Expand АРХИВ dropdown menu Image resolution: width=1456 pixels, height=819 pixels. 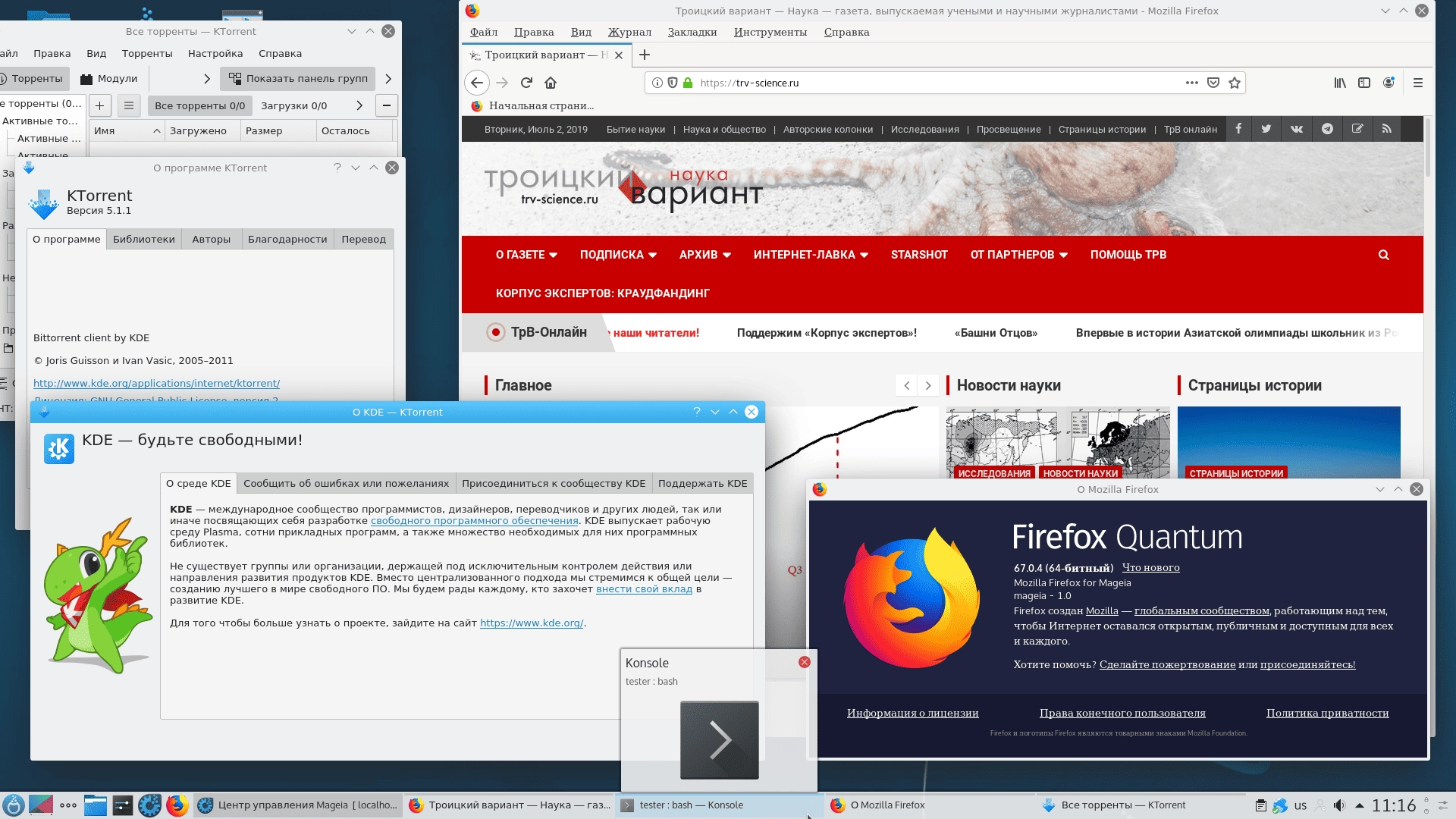[704, 255]
